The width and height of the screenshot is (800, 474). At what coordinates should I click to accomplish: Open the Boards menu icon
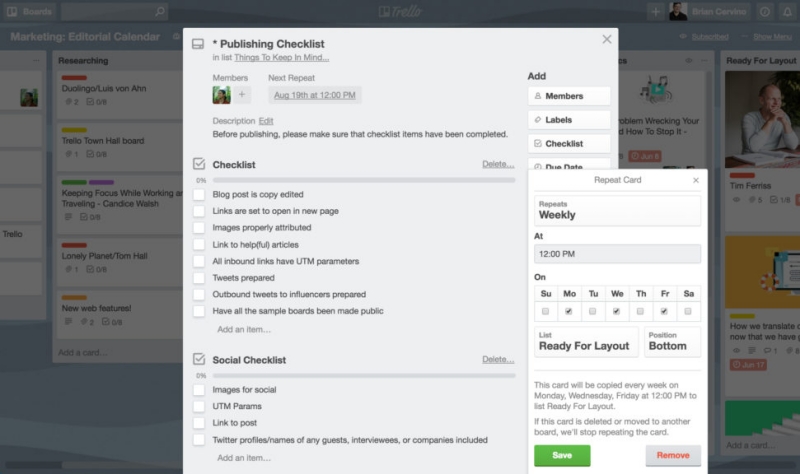(12, 11)
